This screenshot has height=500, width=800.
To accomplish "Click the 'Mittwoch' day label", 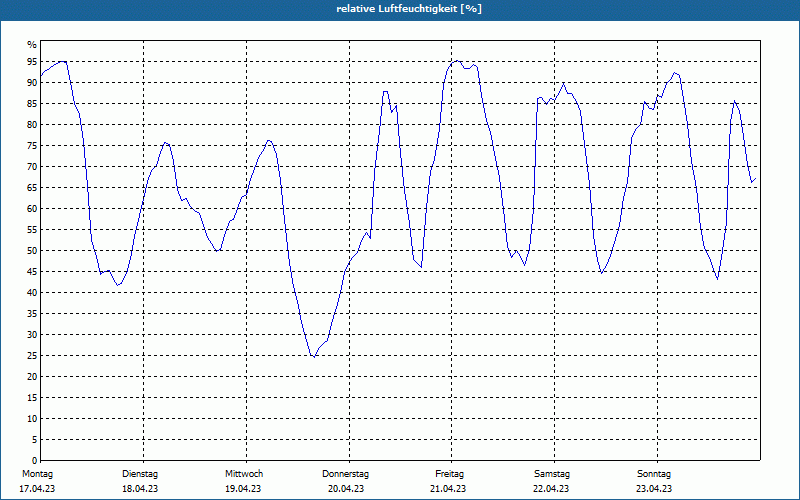I will 244,474.
